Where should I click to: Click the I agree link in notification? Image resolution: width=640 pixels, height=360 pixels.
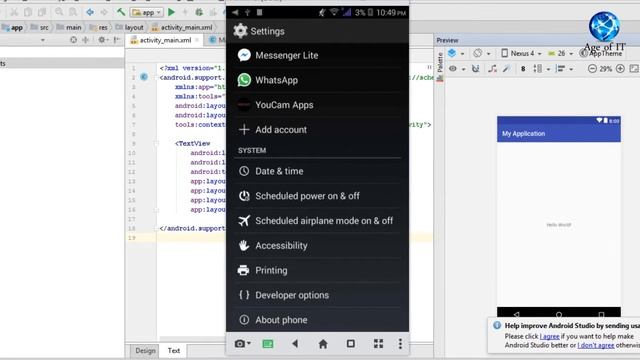tap(549, 336)
